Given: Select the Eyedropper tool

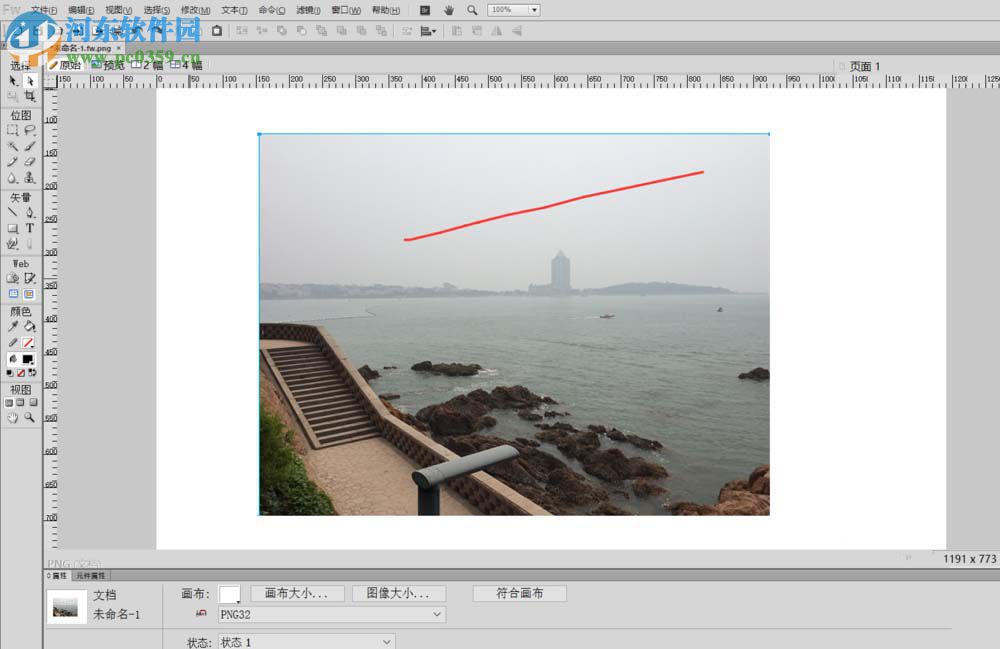Looking at the screenshot, I should [x=13, y=326].
